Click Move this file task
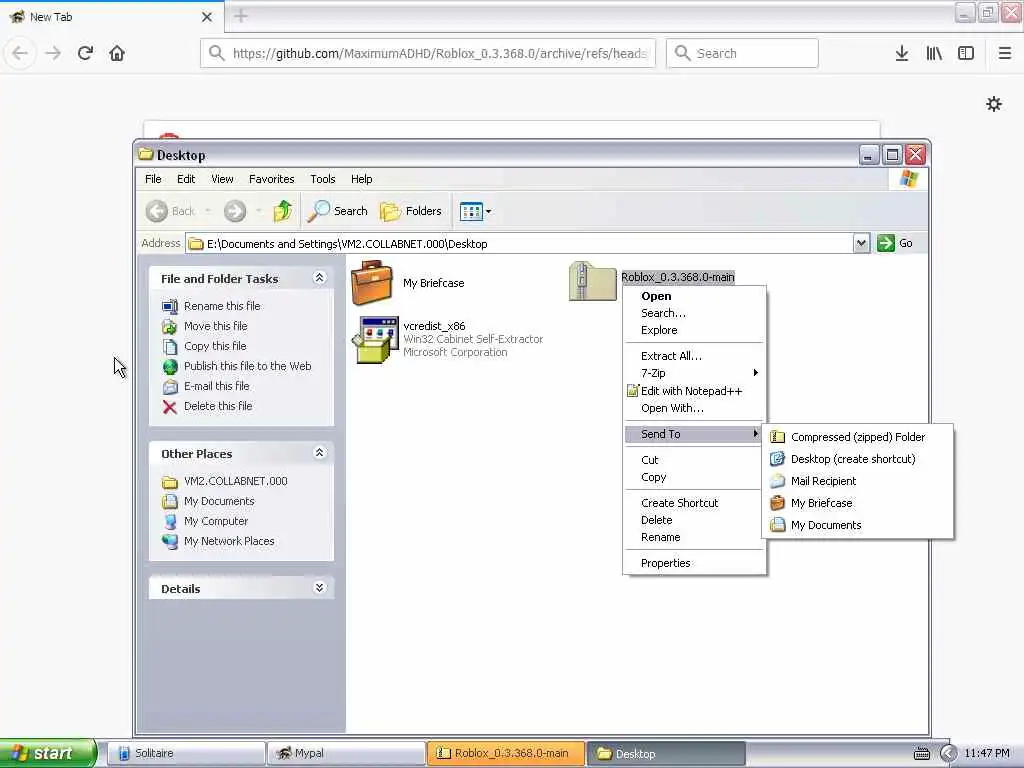The height and width of the screenshot is (768, 1024). [x=216, y=326]
